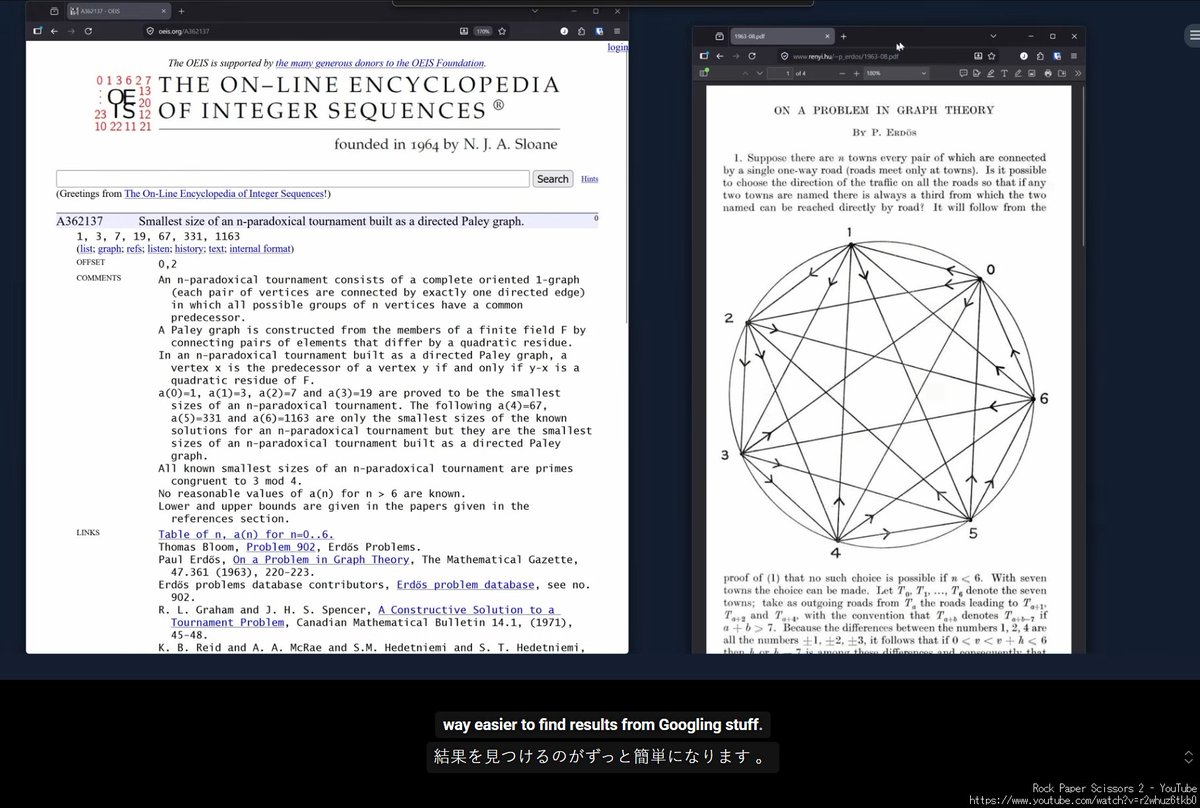The image size is (1200, 808).
Task: Open extensions menu in PDF window
Action: [1040, 56]
